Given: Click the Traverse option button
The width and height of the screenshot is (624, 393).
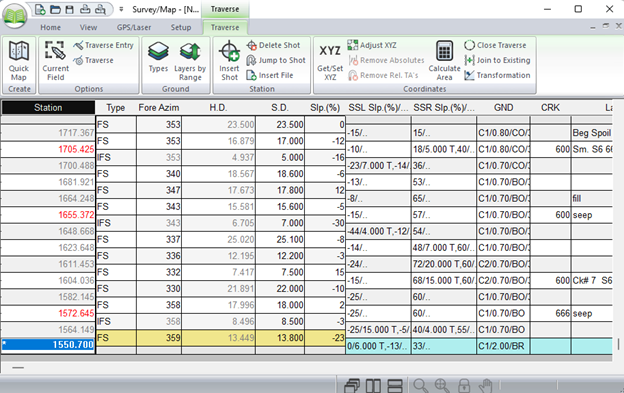Looking at the screenshot, I should pyautogui.click(x=94, y=60).
